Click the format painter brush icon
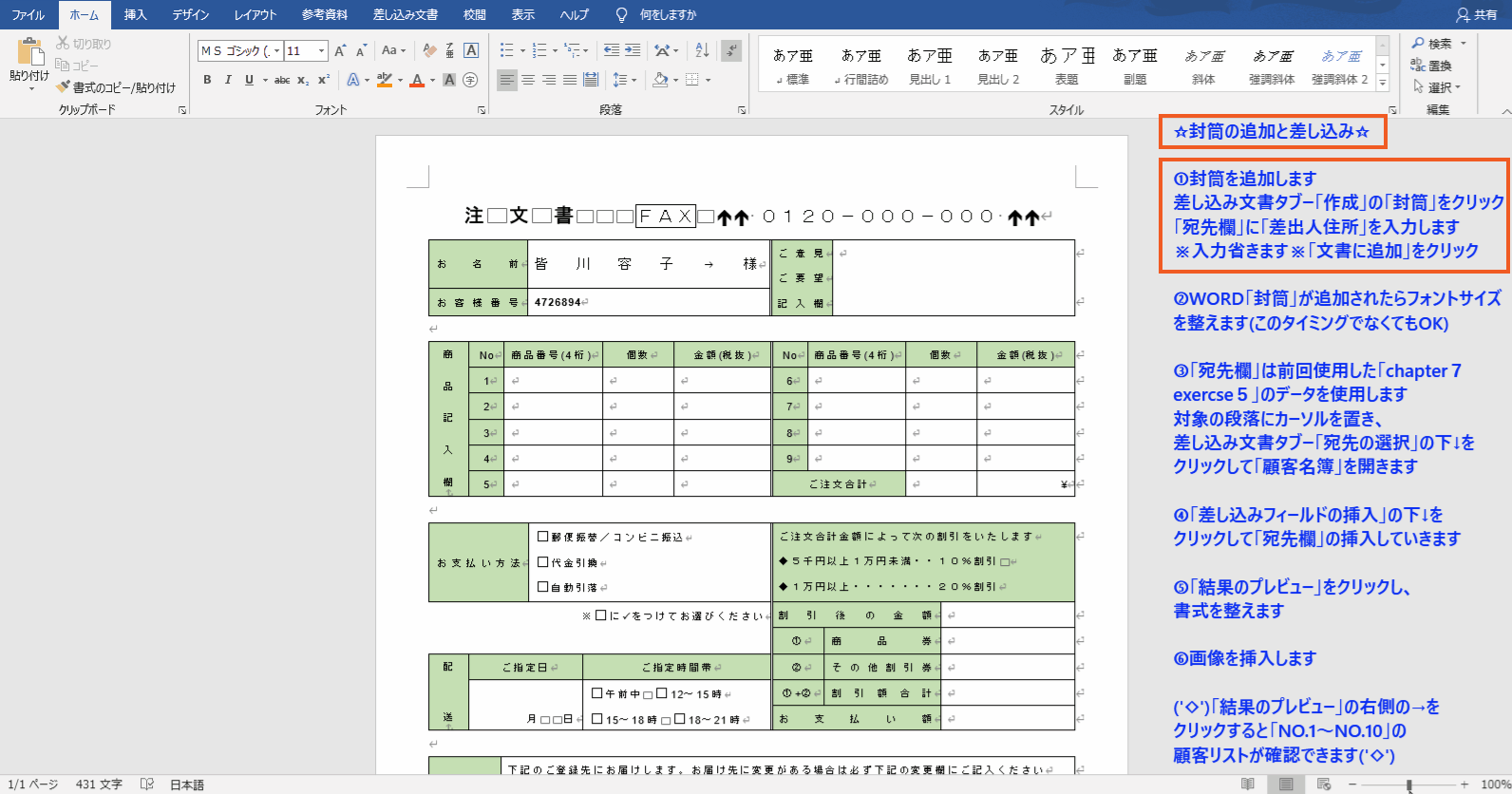This screenshot has width=1512, height=794. click(64, 87)
